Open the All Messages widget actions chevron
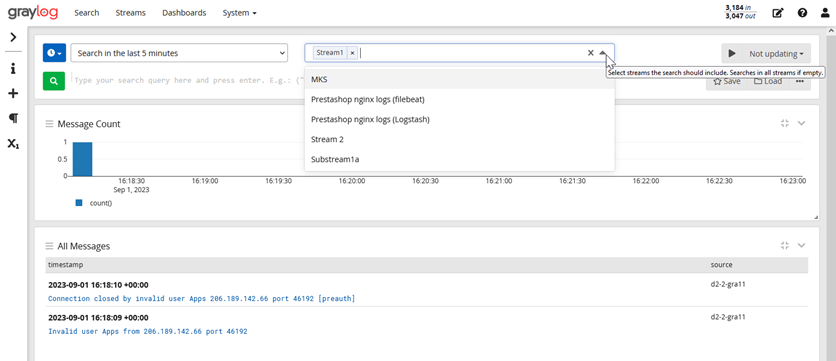 (x=801, y=245)
